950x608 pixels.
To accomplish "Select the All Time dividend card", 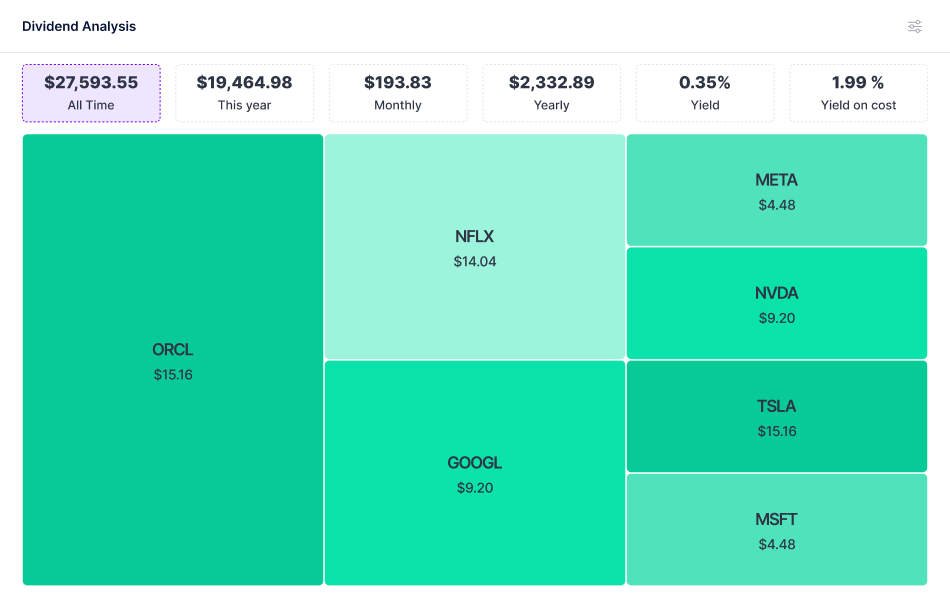I will tap(91, 94).
